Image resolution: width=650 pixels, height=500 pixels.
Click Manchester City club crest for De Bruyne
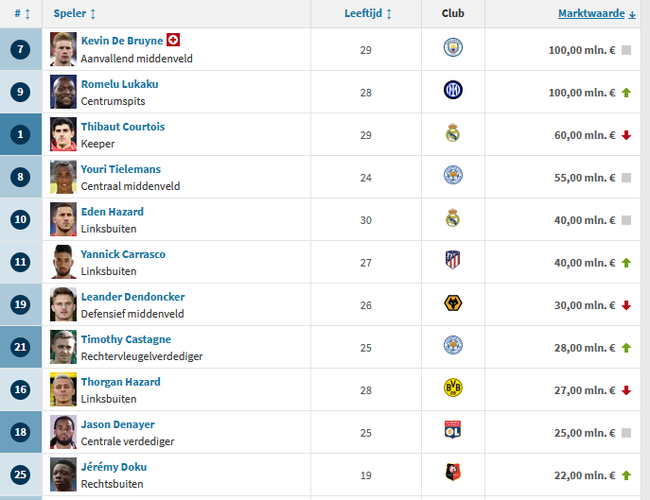453,48
